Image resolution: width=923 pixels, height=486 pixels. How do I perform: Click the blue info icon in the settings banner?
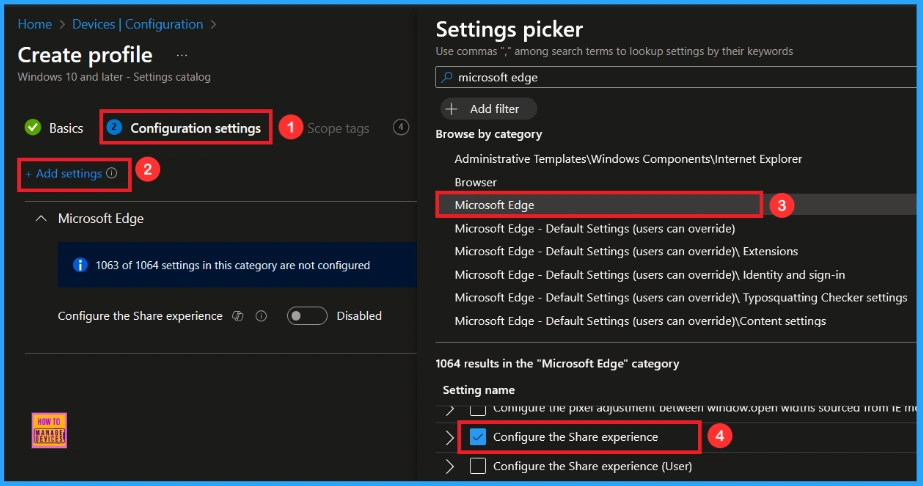click(80, 265)
